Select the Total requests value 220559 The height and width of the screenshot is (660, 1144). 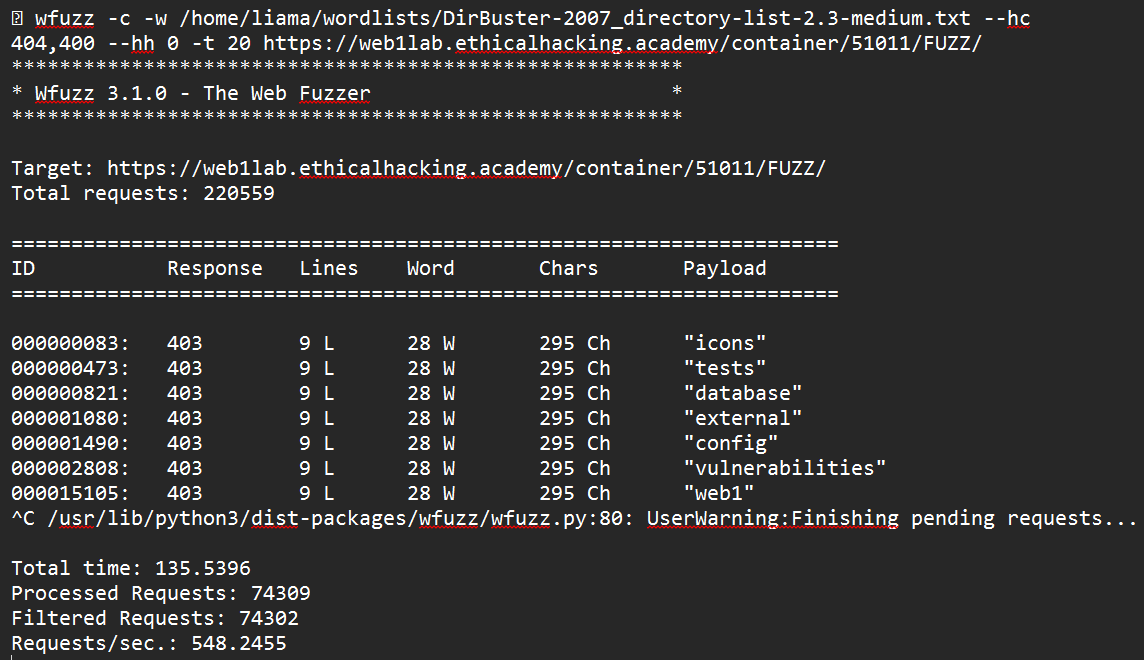click(x=239, y=193)
